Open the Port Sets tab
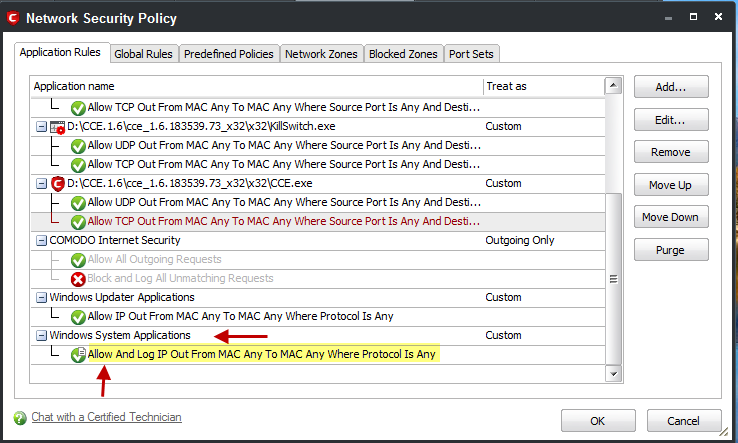This screenshot has height=443, width=738. point(471,54)
